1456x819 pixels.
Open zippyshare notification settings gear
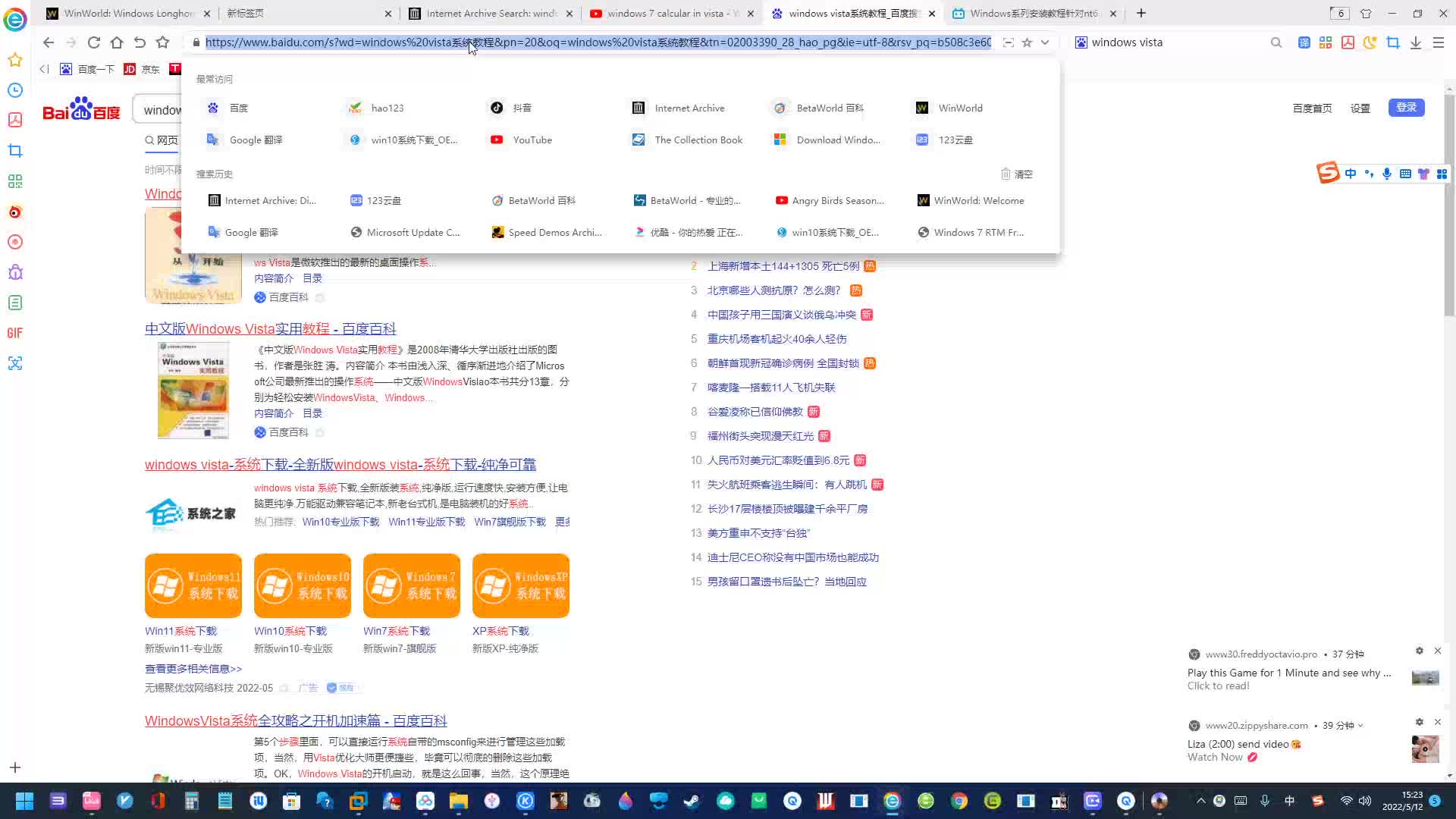(1420, 722)
